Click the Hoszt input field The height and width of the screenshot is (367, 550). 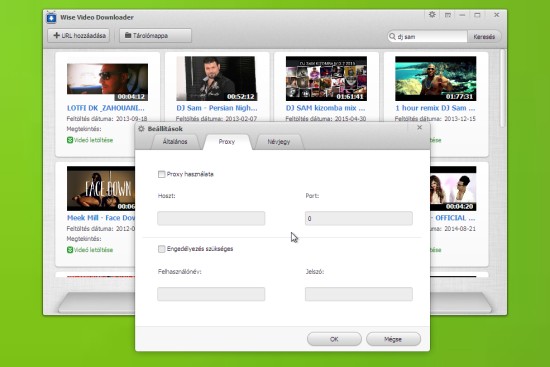pyautogui.click(x=211, y=218)
